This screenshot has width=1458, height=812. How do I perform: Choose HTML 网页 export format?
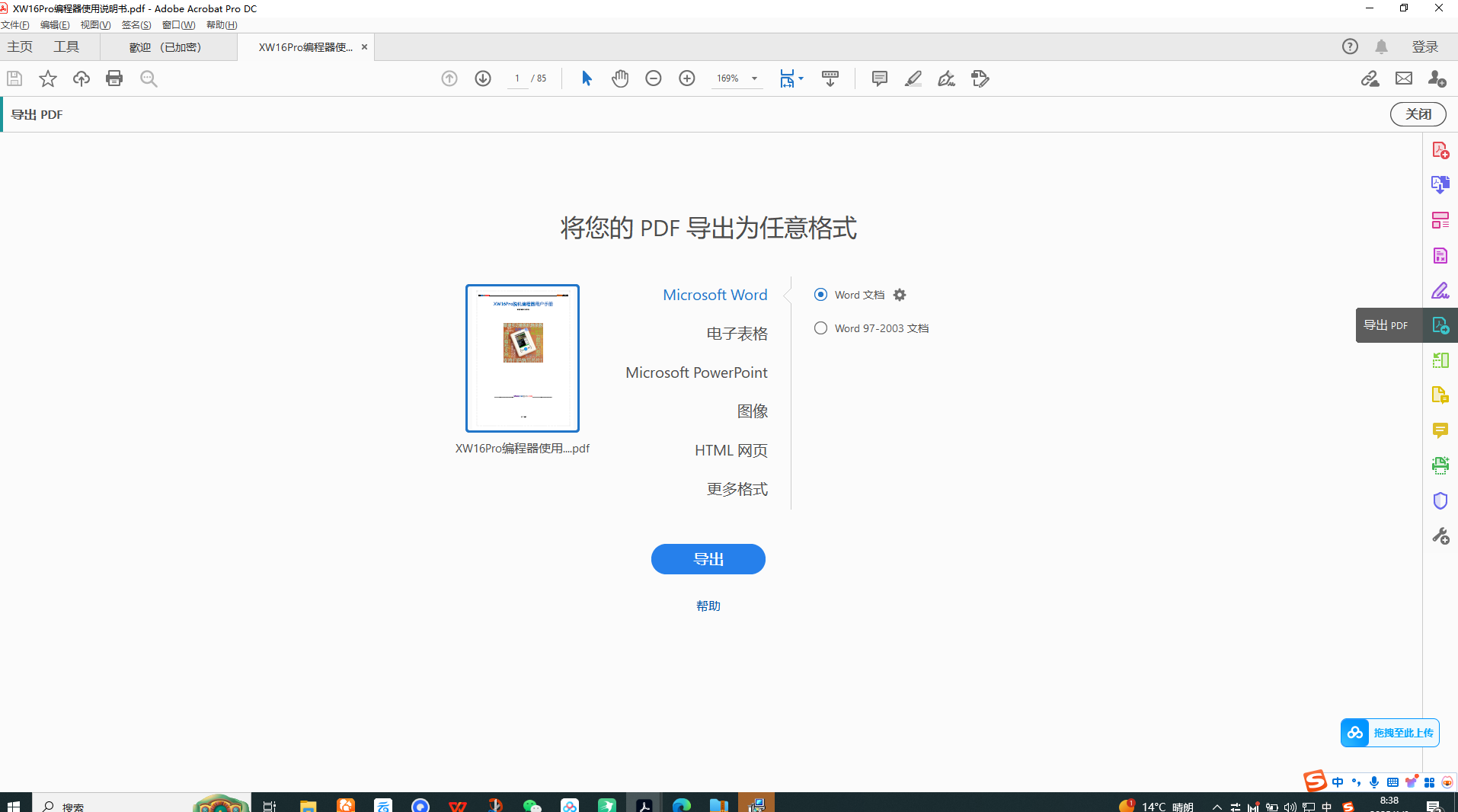click(x=731, y=450)
